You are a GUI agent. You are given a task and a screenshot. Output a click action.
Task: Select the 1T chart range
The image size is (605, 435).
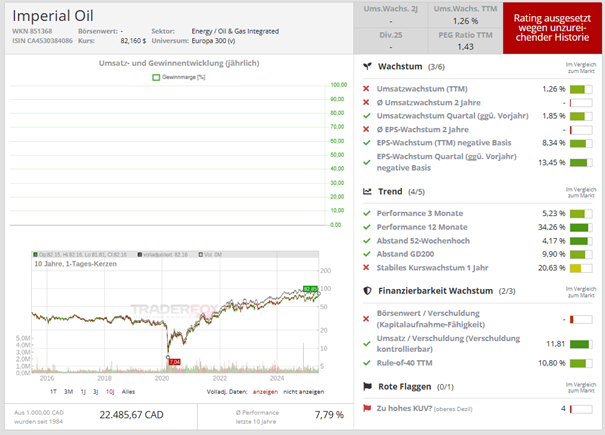(x=53, y=392)
